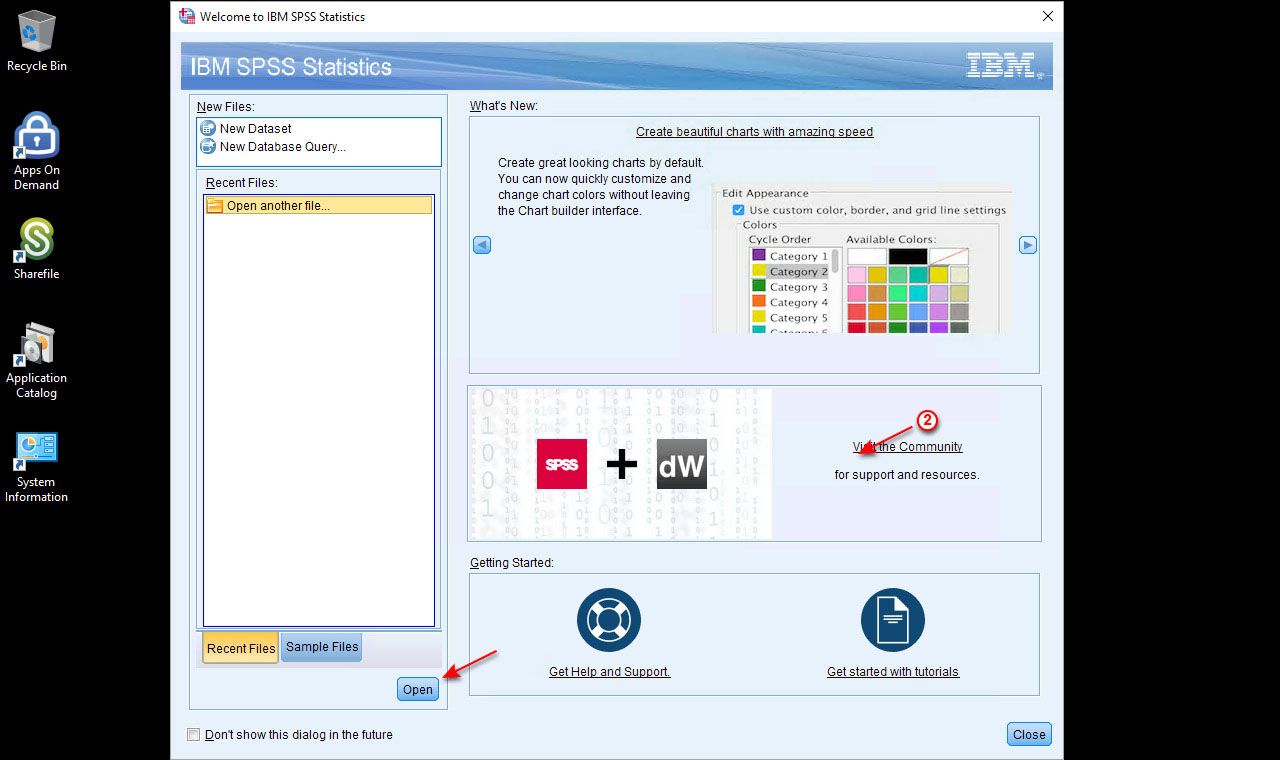Enable Don't show this dialog in future
The height and width of the screenshot is (760, 1280).
pyautogui.click(x=194, y=735)
